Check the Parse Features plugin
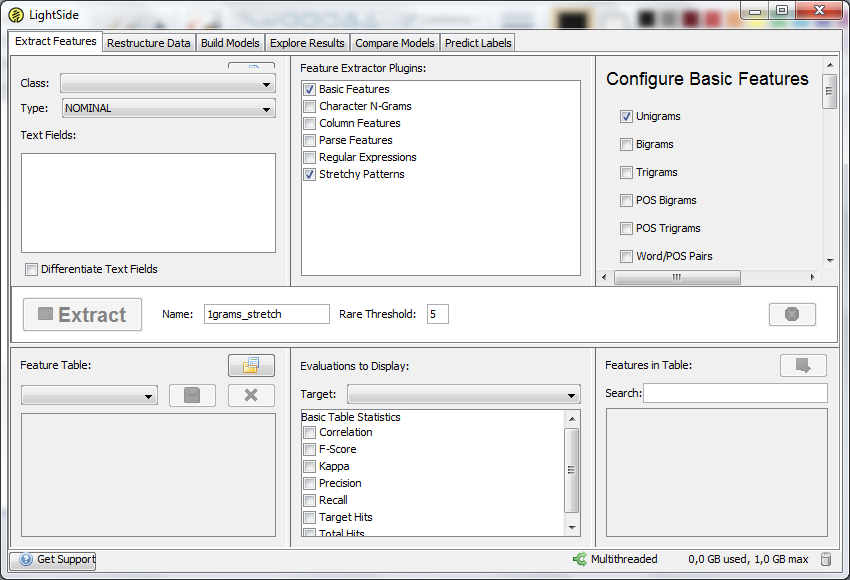The width and height of the screenshot is (850, 580). [x=310, y=140]
